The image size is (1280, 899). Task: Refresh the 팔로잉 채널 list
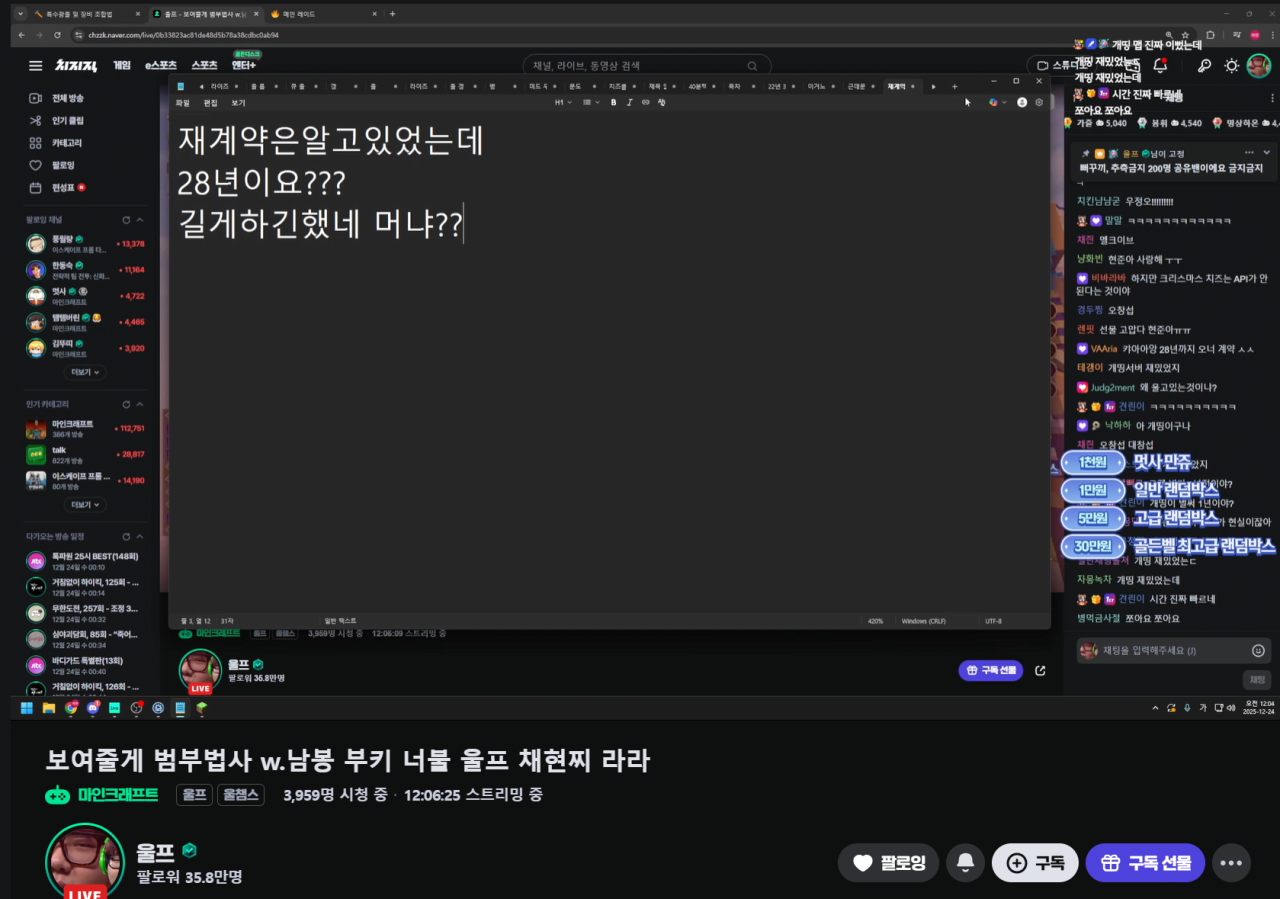[x=126, y=220]
